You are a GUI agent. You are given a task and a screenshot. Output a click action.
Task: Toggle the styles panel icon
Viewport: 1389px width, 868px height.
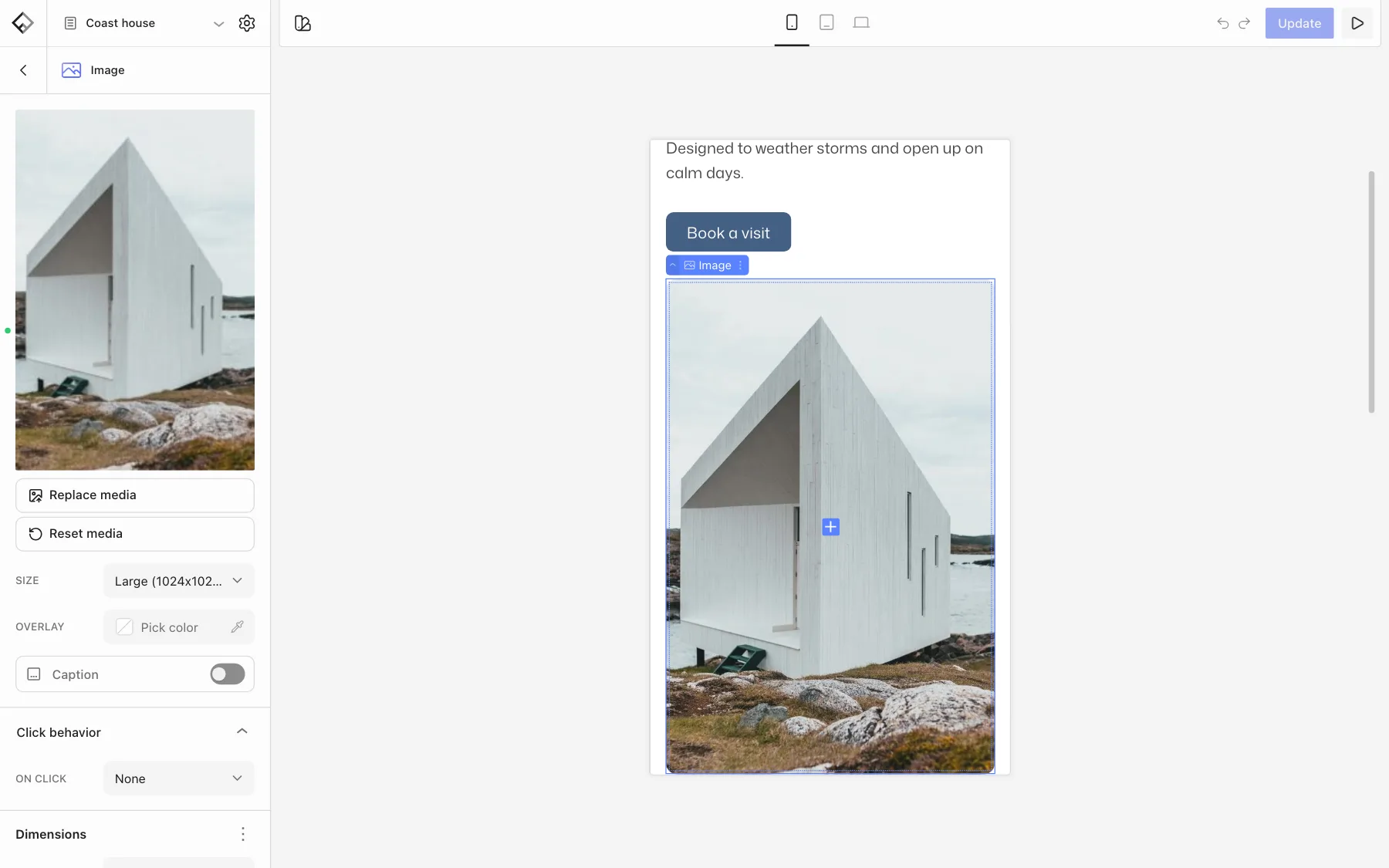(302, 23)
